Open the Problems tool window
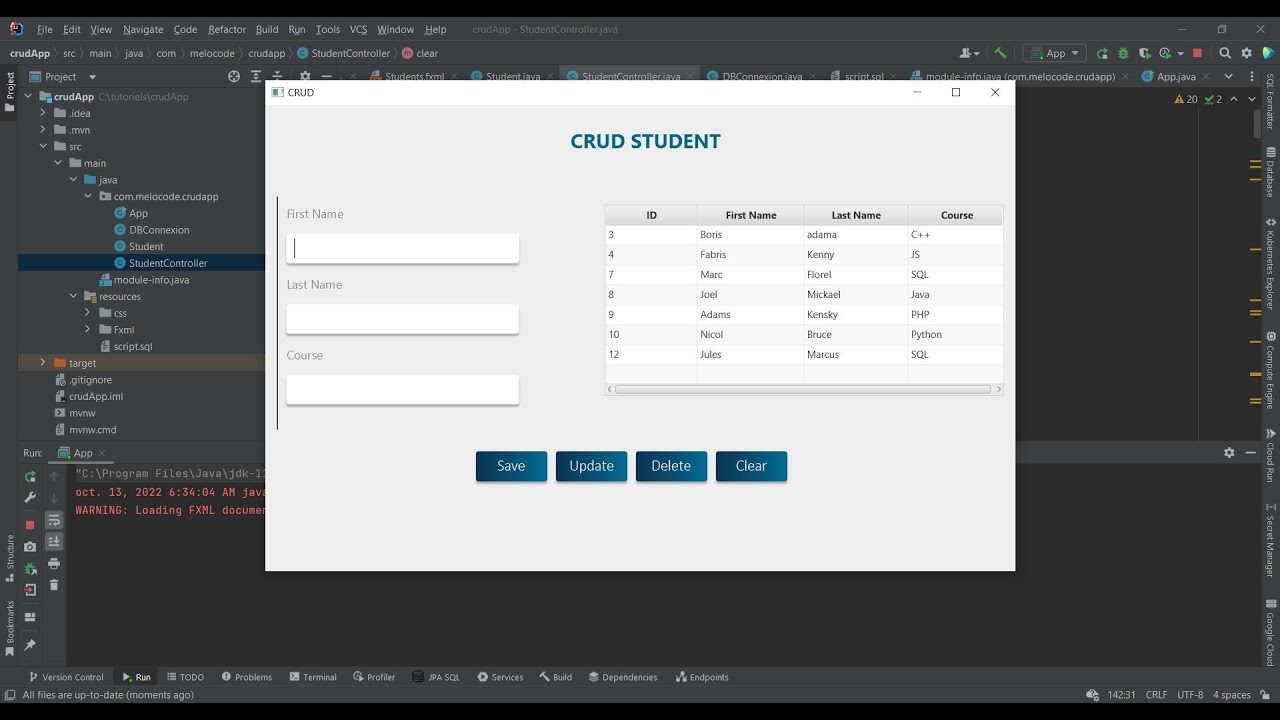 247,677
